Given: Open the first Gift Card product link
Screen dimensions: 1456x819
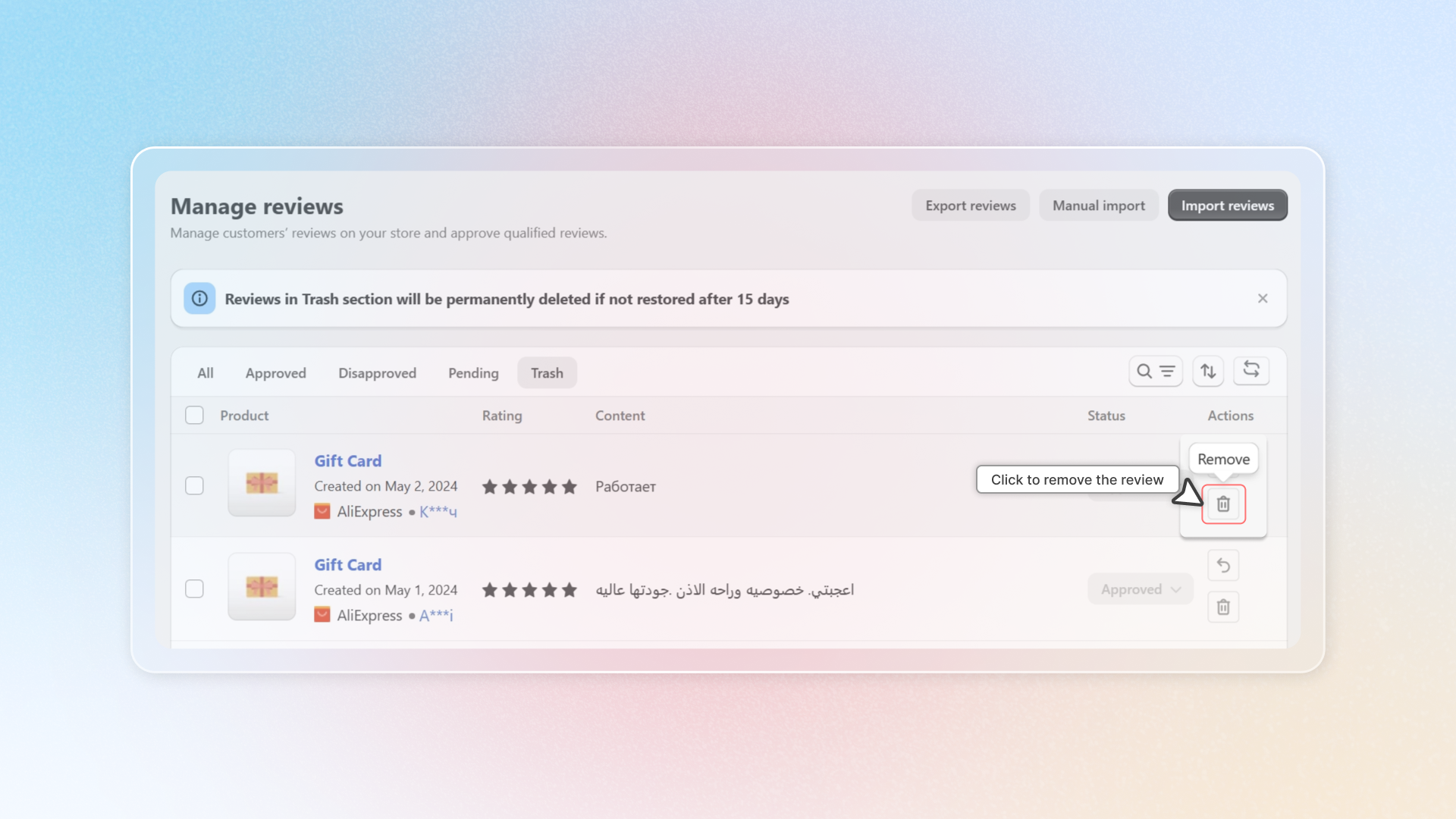Looking at the screenshot, I should pos(348,461).
